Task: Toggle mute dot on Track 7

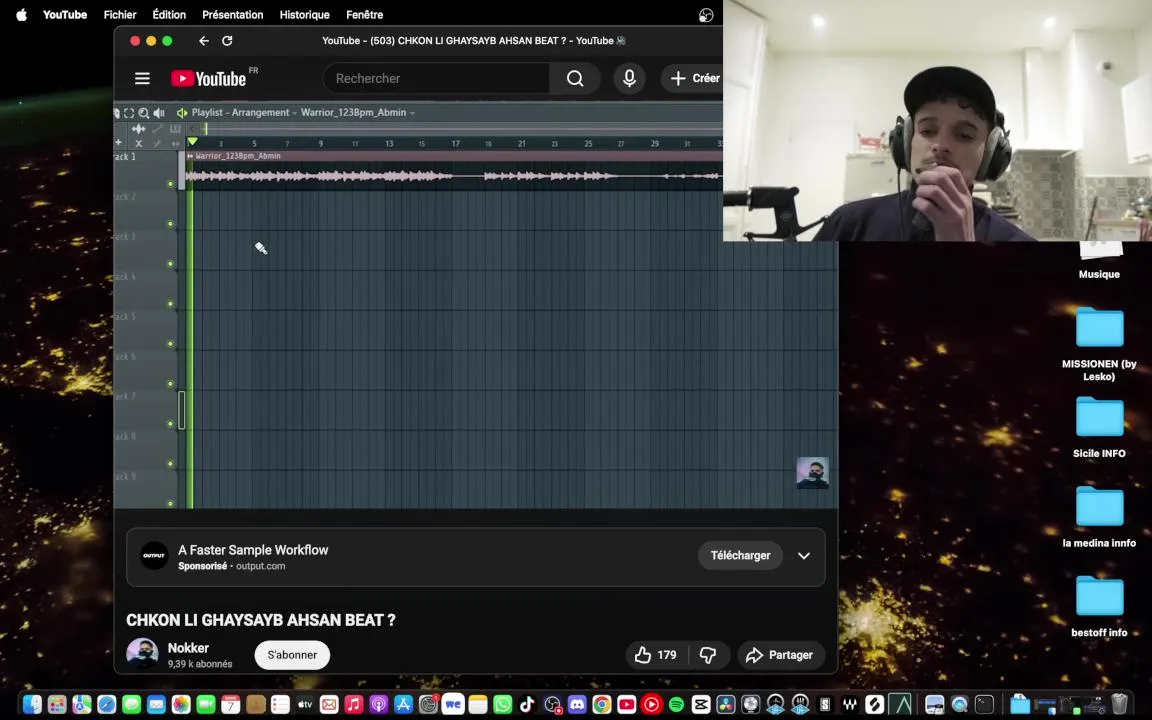Action: (x=170, y=424)
